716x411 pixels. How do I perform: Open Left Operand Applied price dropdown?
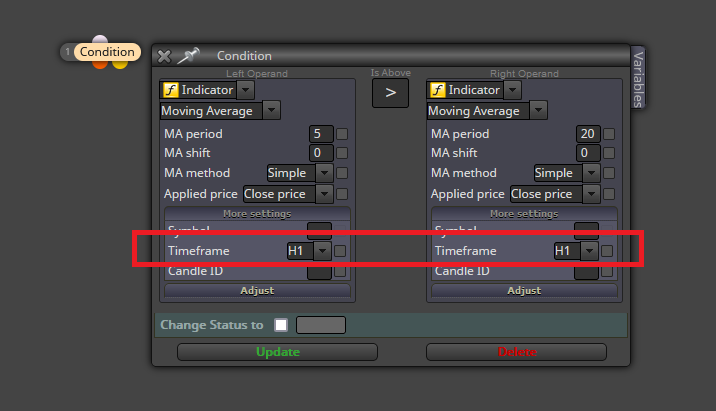324,194
